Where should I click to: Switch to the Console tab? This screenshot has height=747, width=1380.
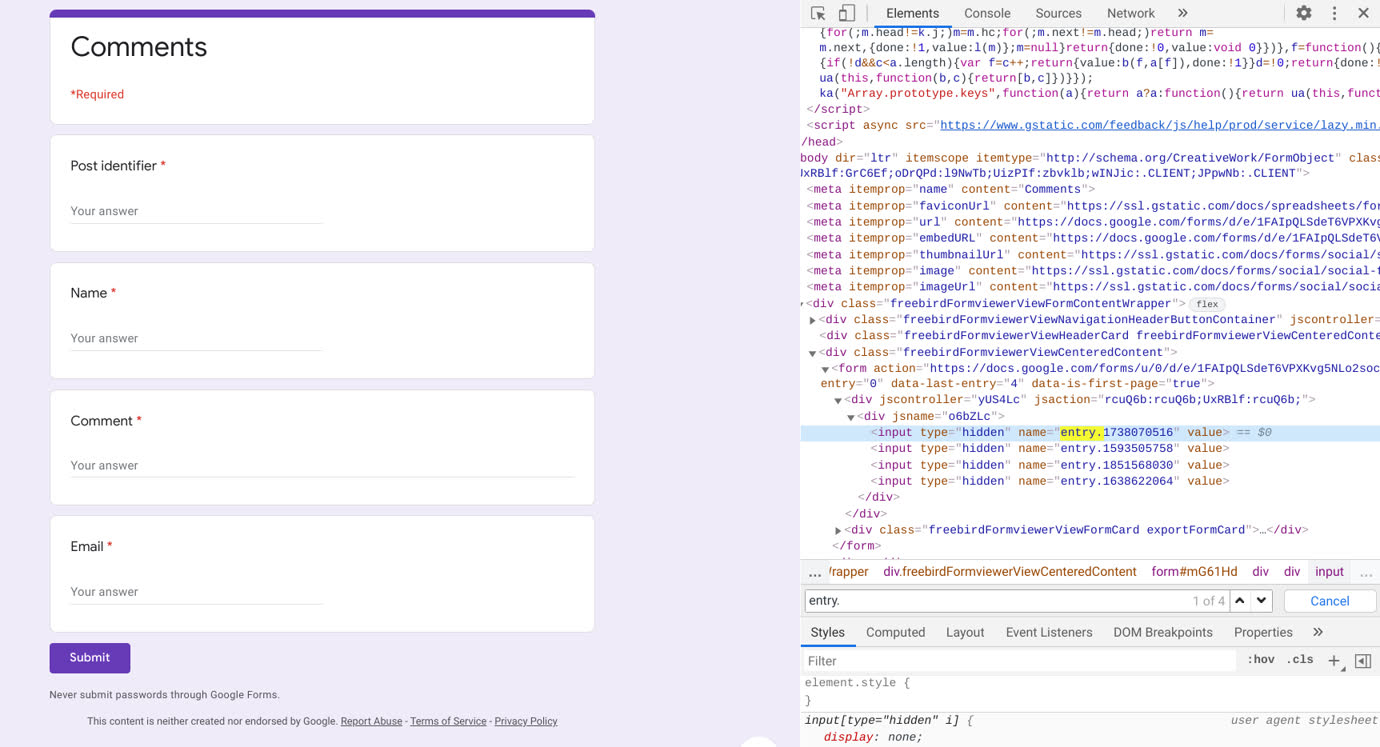pyautogui.click(x=987, y=13)
